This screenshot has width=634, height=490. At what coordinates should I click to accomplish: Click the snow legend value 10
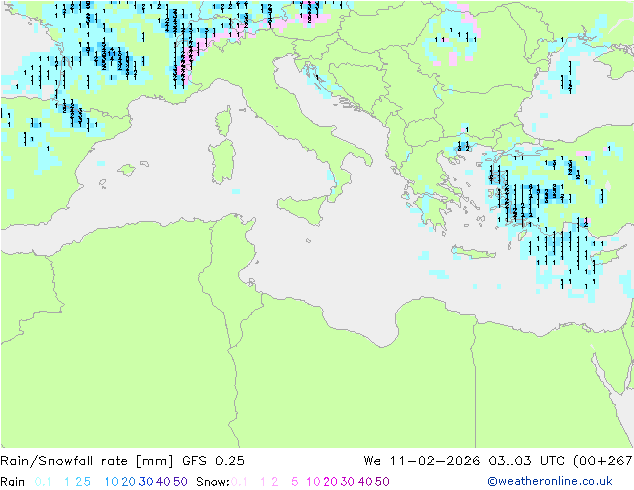(313, 482)
